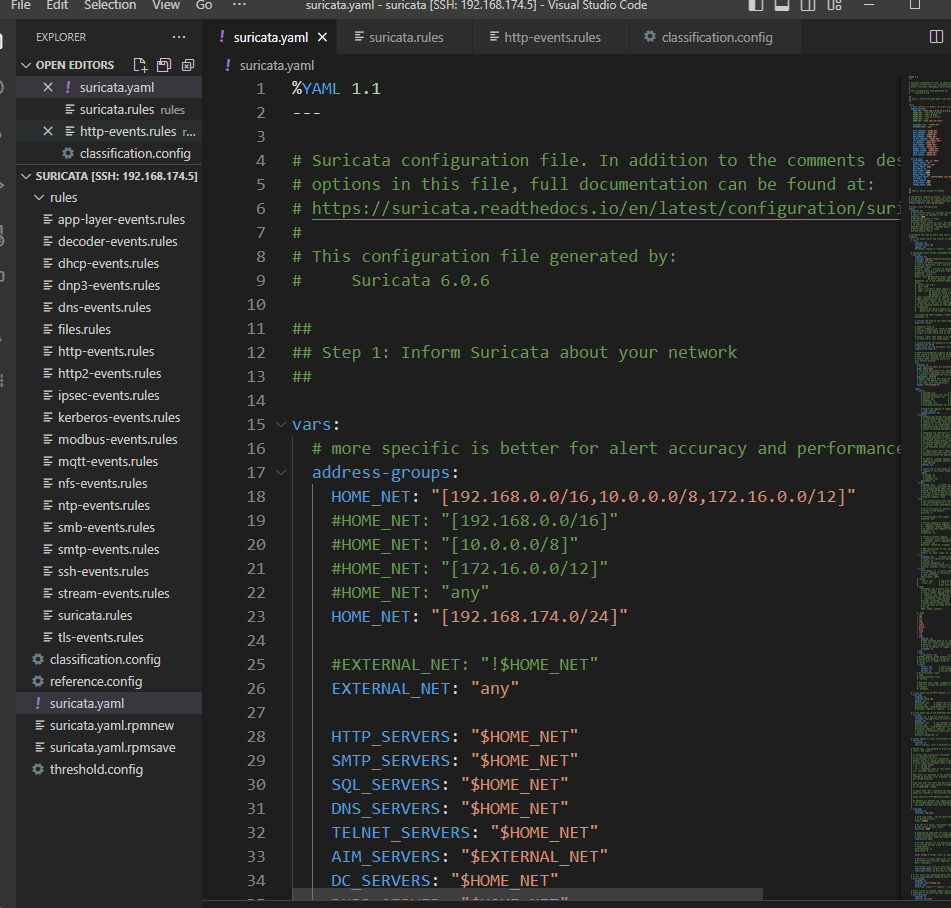Toggle Secondary Side Bar layout icon
The image size is (951, 908).
tap(808, 5)
